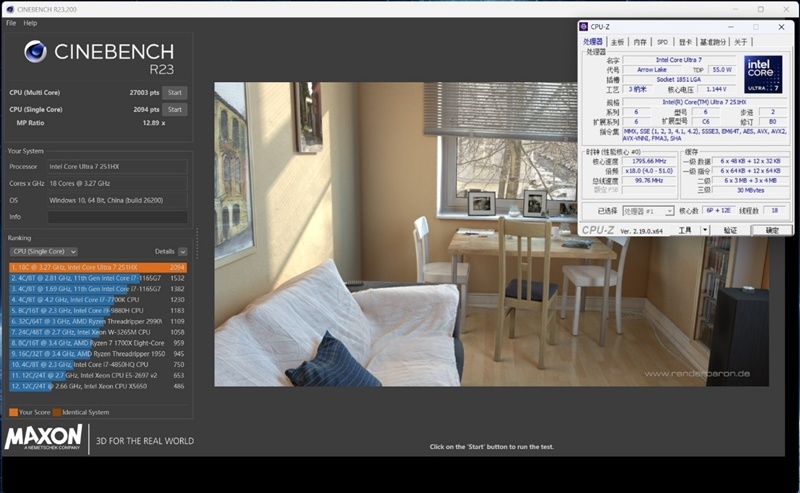Switch to the 主板 tab in CPU-Z
800x493 pixels.
[x=617, y=42]
